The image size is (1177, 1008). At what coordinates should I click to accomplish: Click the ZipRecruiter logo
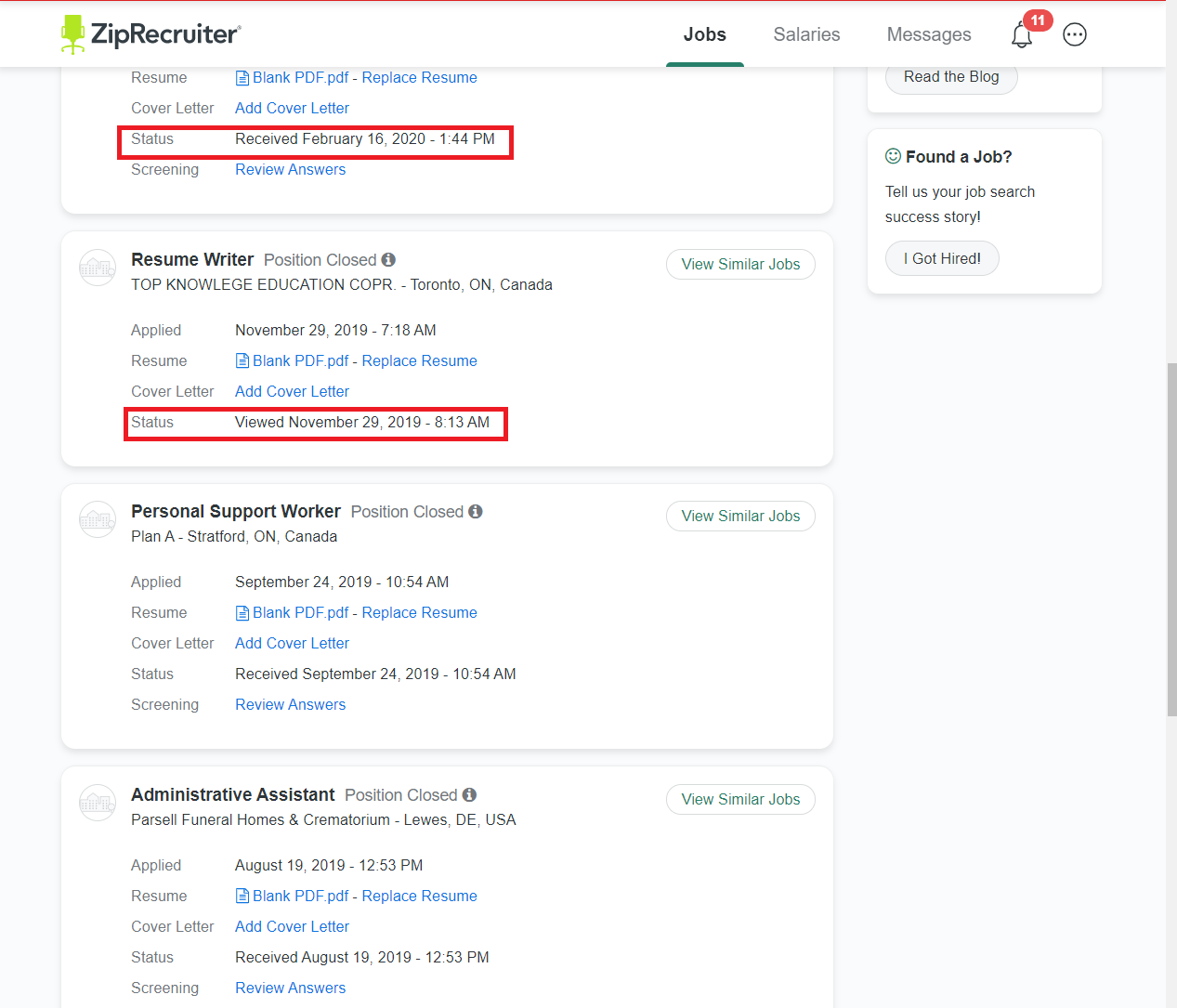(x=150, y=34)
